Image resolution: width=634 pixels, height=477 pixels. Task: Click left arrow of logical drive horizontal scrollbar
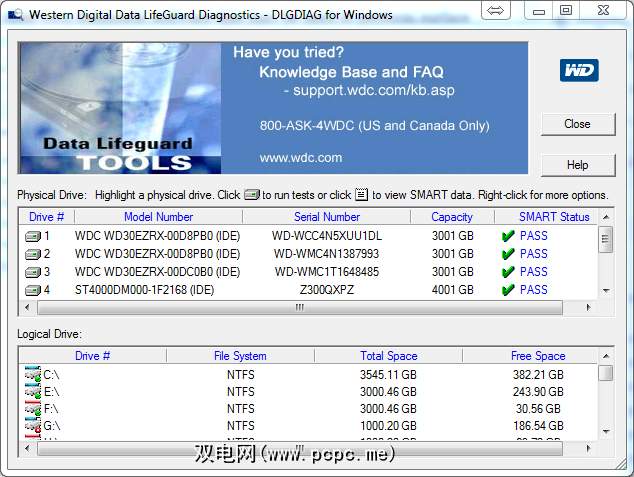tap(27, 448)
